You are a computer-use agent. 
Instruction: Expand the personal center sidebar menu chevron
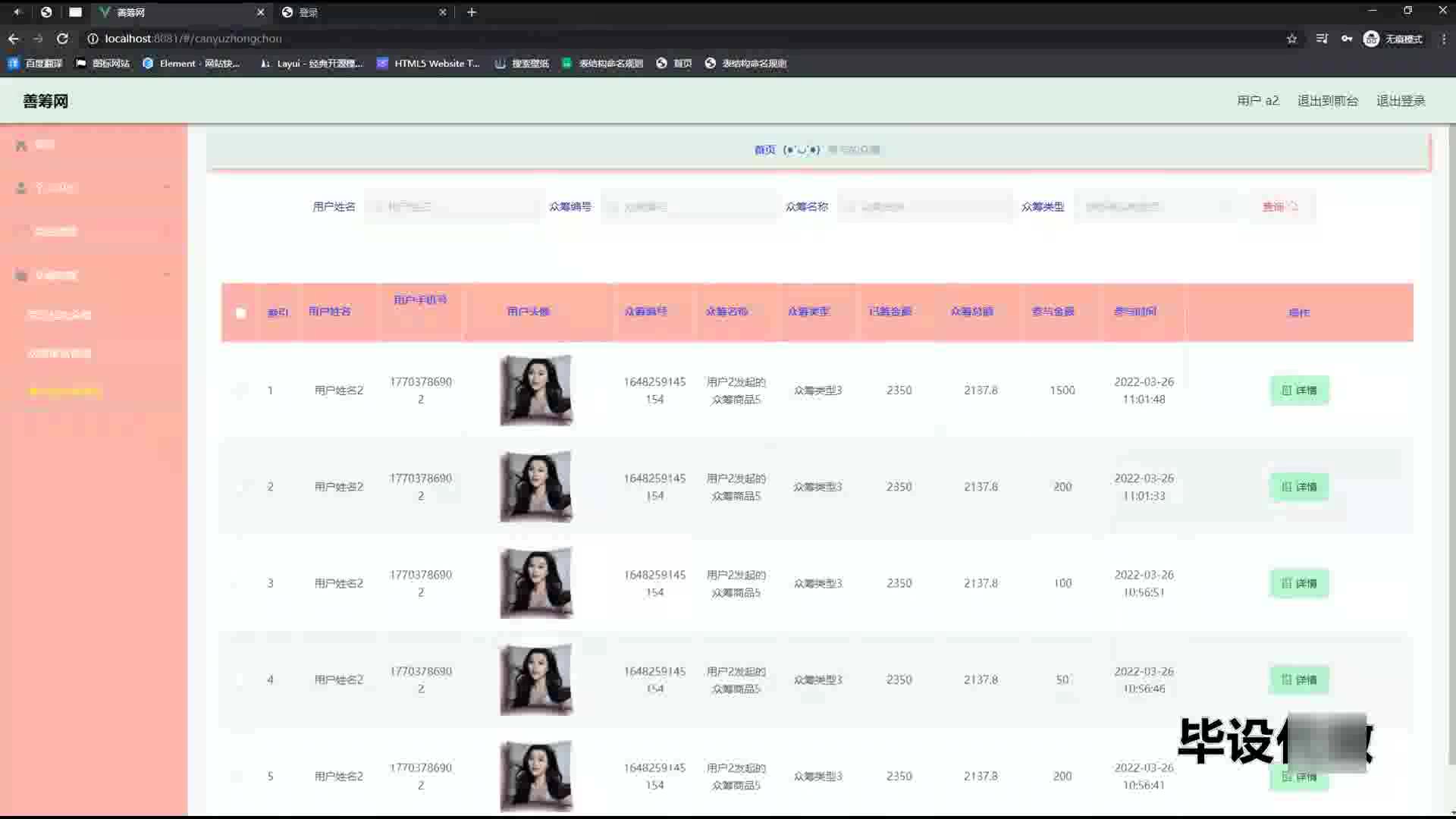click(x=167, y=187)
